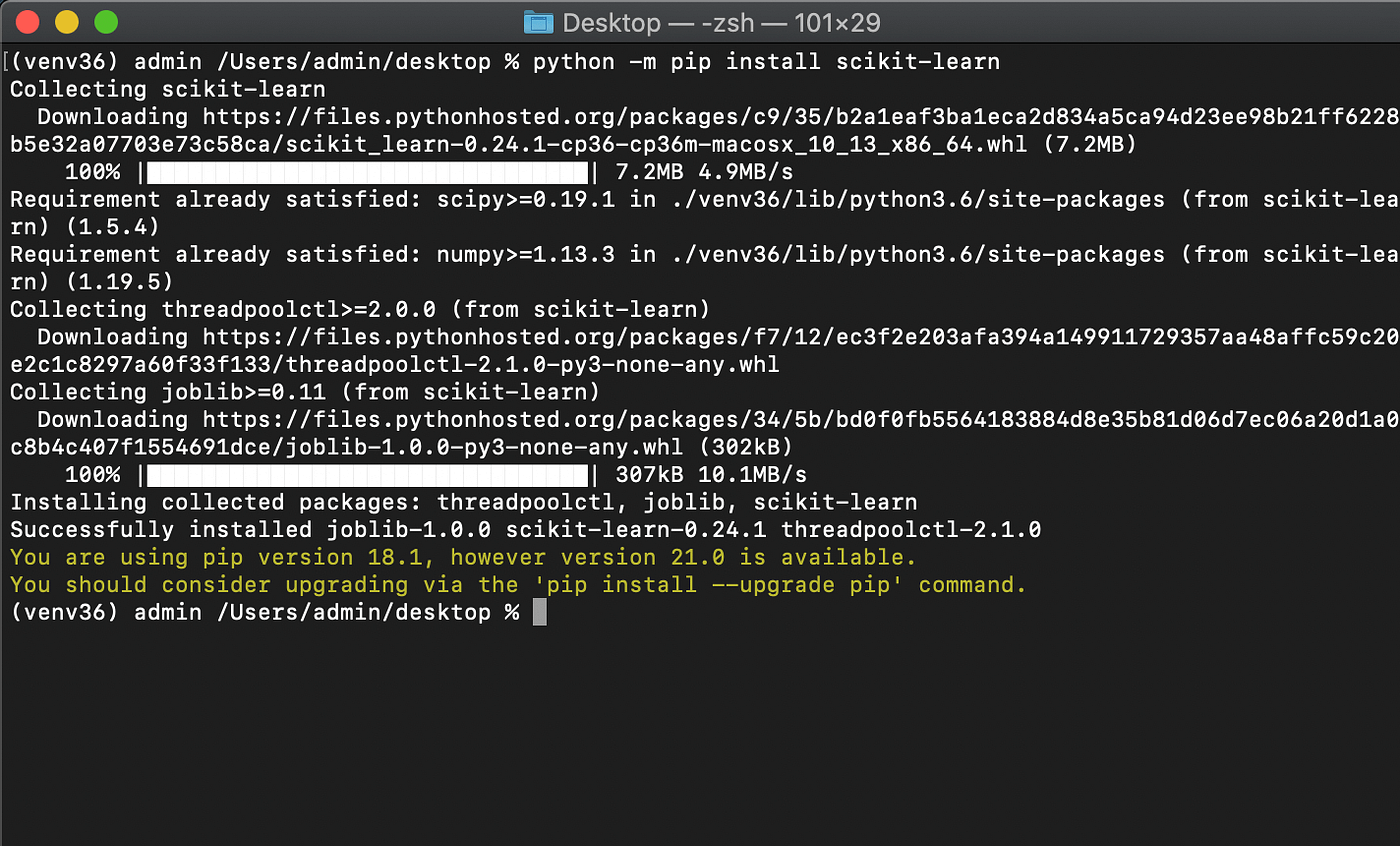1400x846 pixels.
Task: Click the green zoom button
Action: [104, 21]
